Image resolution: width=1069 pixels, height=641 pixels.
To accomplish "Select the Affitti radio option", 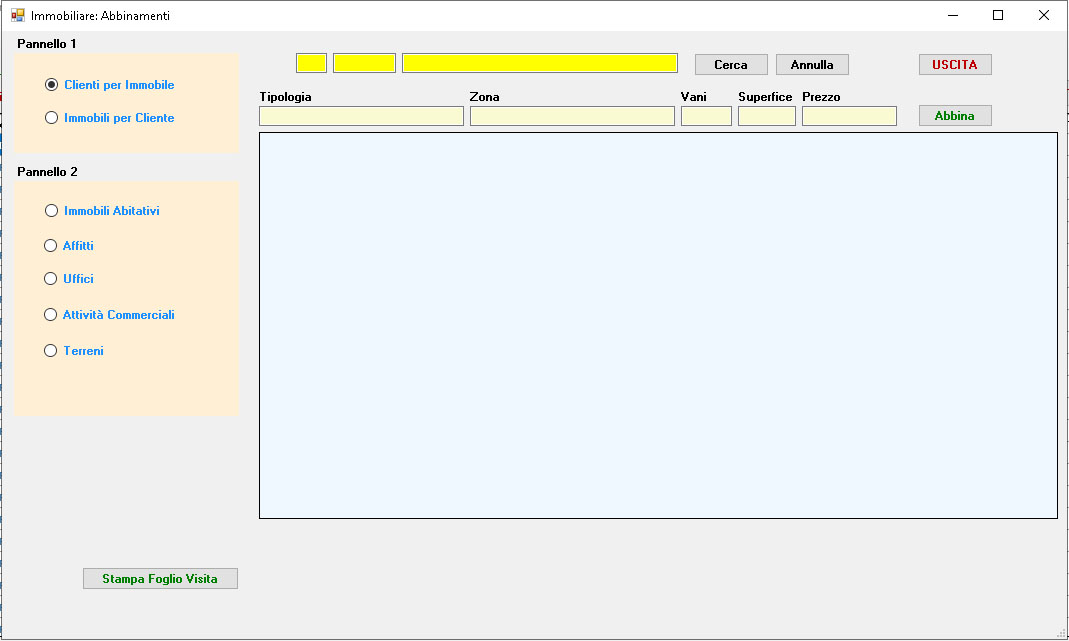I will click(51, 245).
